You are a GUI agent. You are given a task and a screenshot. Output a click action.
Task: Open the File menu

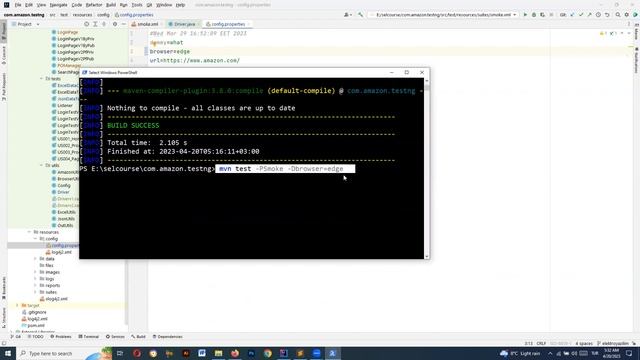18,5
